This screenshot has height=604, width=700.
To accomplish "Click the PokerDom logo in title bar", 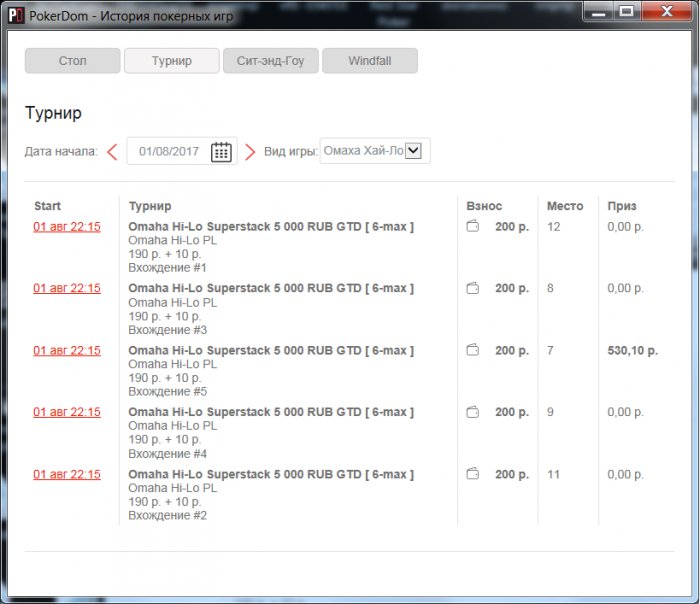I will pos(17,16).
